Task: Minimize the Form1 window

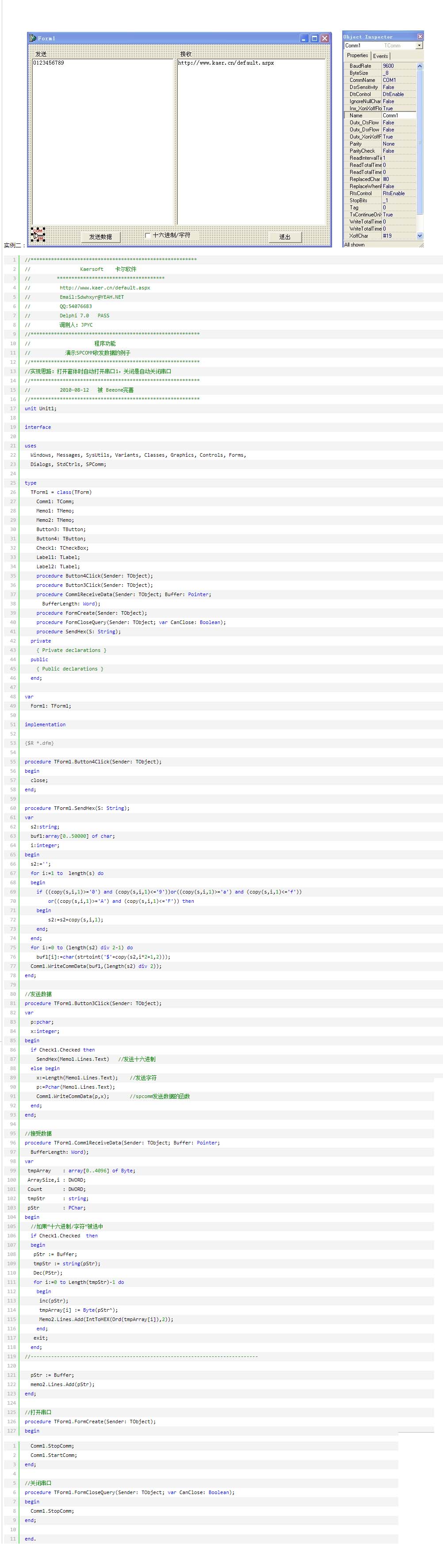Action: click(304, 39)
